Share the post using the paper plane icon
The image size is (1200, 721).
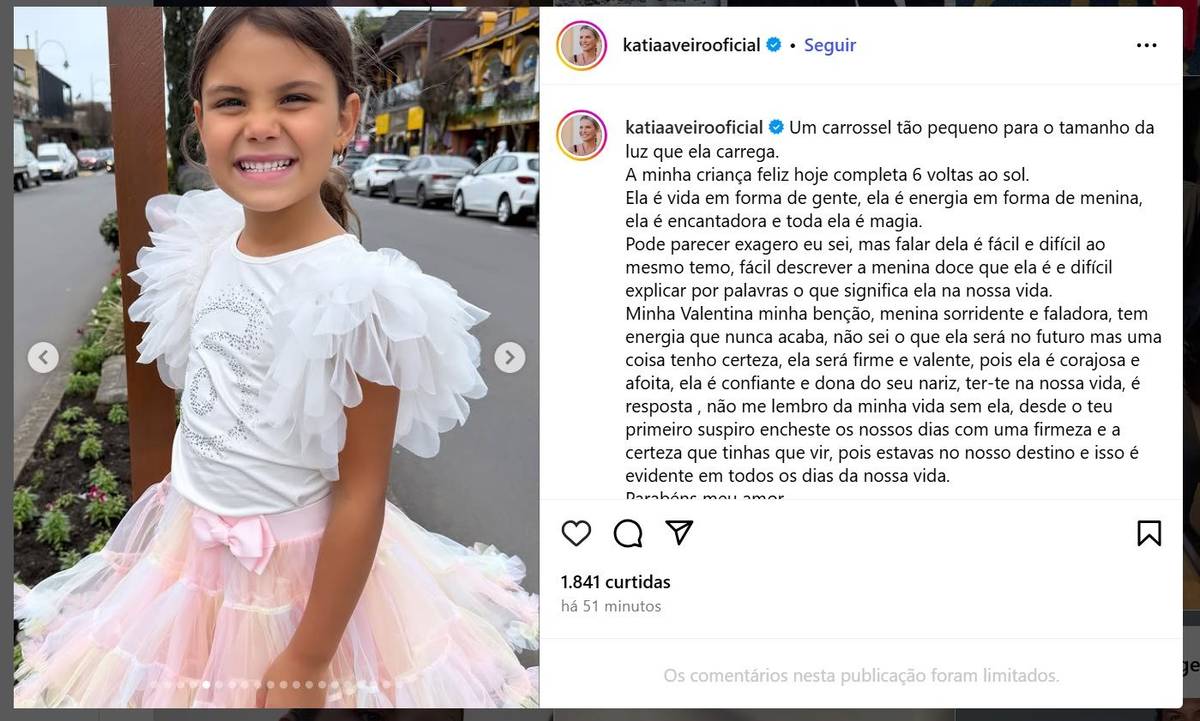tap(680, 533)
